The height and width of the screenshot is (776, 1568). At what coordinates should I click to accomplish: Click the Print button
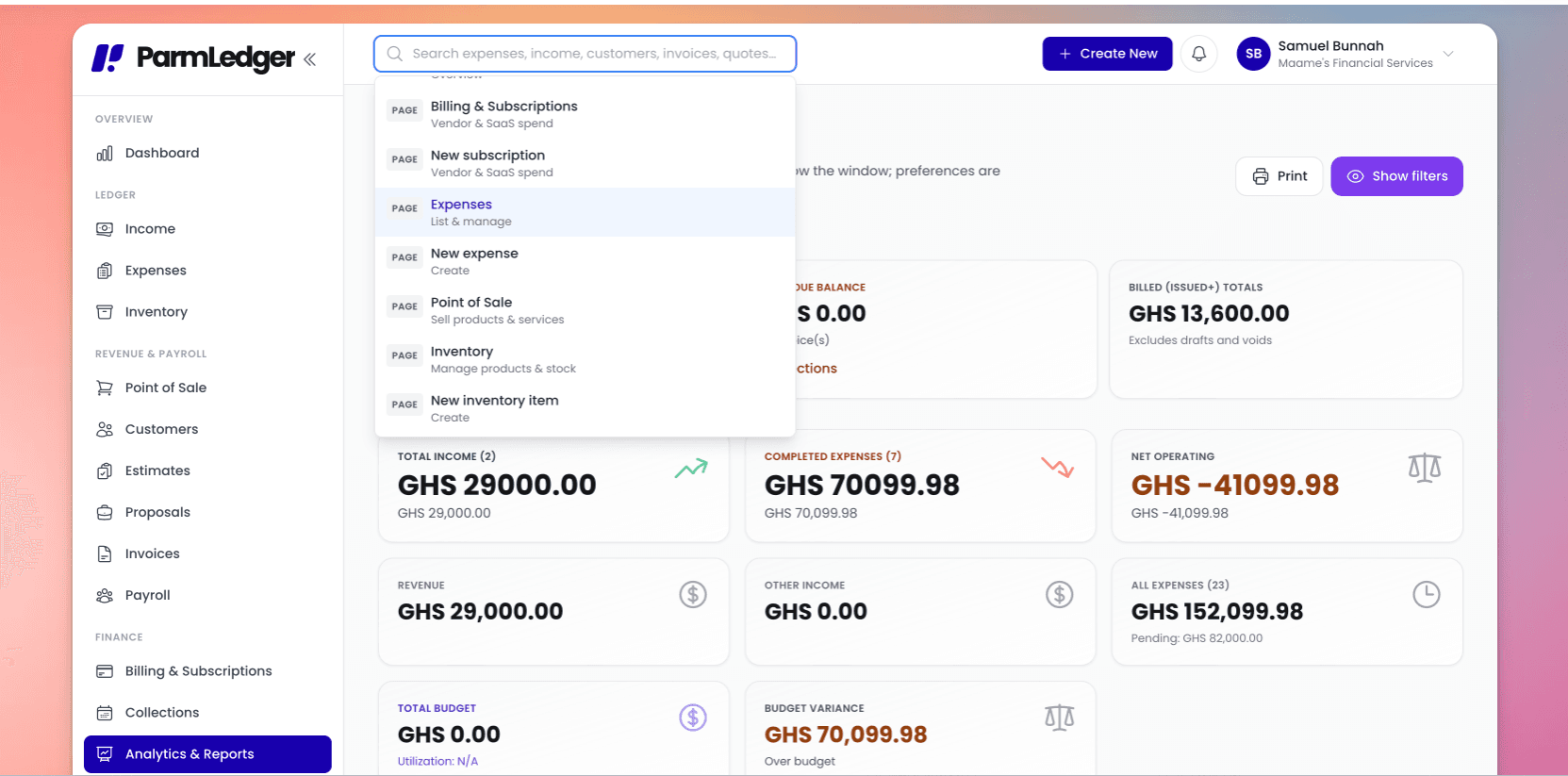click(1279, 176)
